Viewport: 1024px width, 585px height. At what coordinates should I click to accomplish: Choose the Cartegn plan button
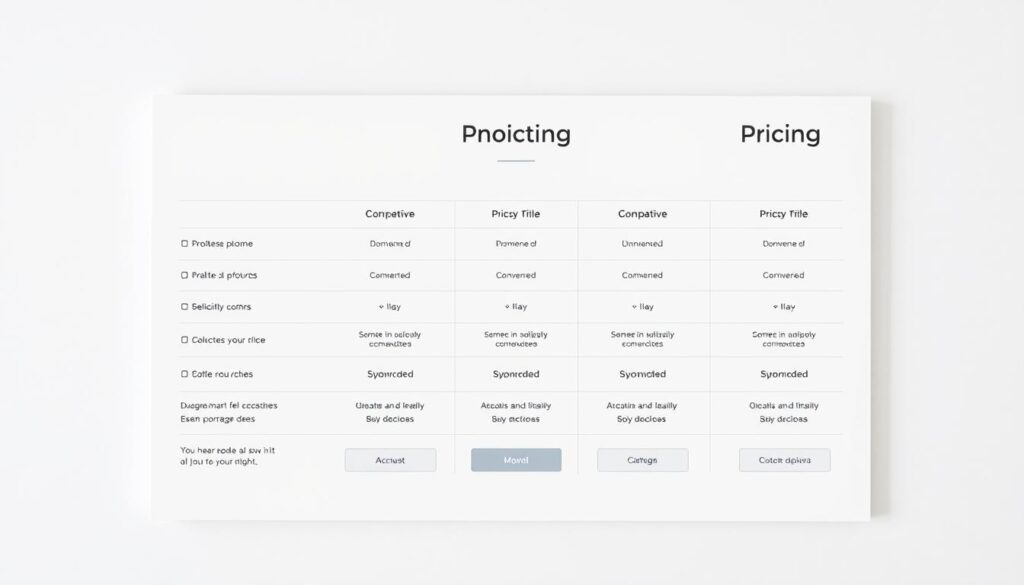(643, 460)
